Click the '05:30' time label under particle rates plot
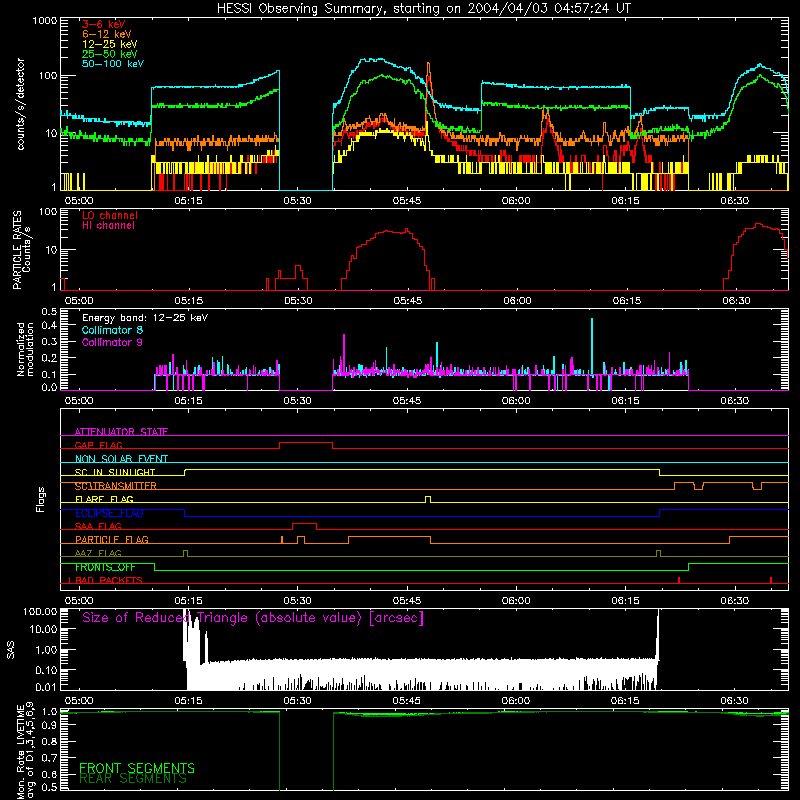Image resolution: width=800 pixels, height=800 pixels. [298, 301]
